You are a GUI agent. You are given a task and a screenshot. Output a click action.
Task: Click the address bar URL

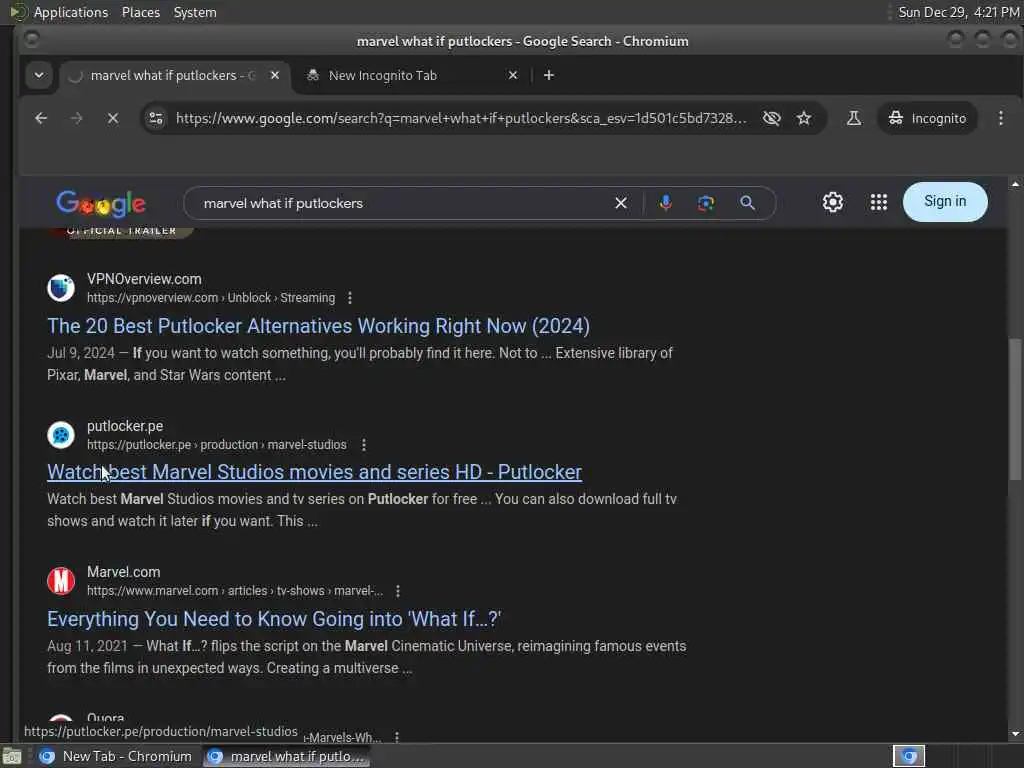pos(461,118)
